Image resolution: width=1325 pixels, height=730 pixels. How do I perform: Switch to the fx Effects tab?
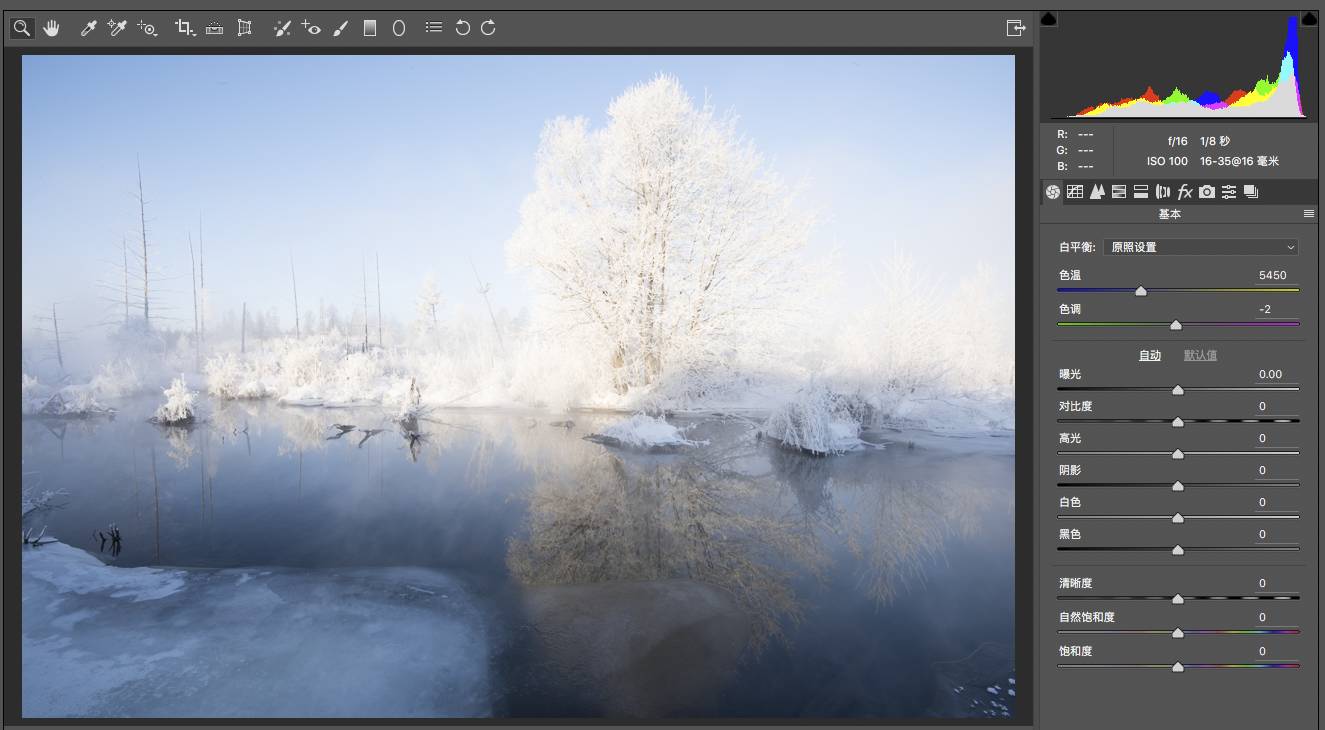coord(1185,192)
